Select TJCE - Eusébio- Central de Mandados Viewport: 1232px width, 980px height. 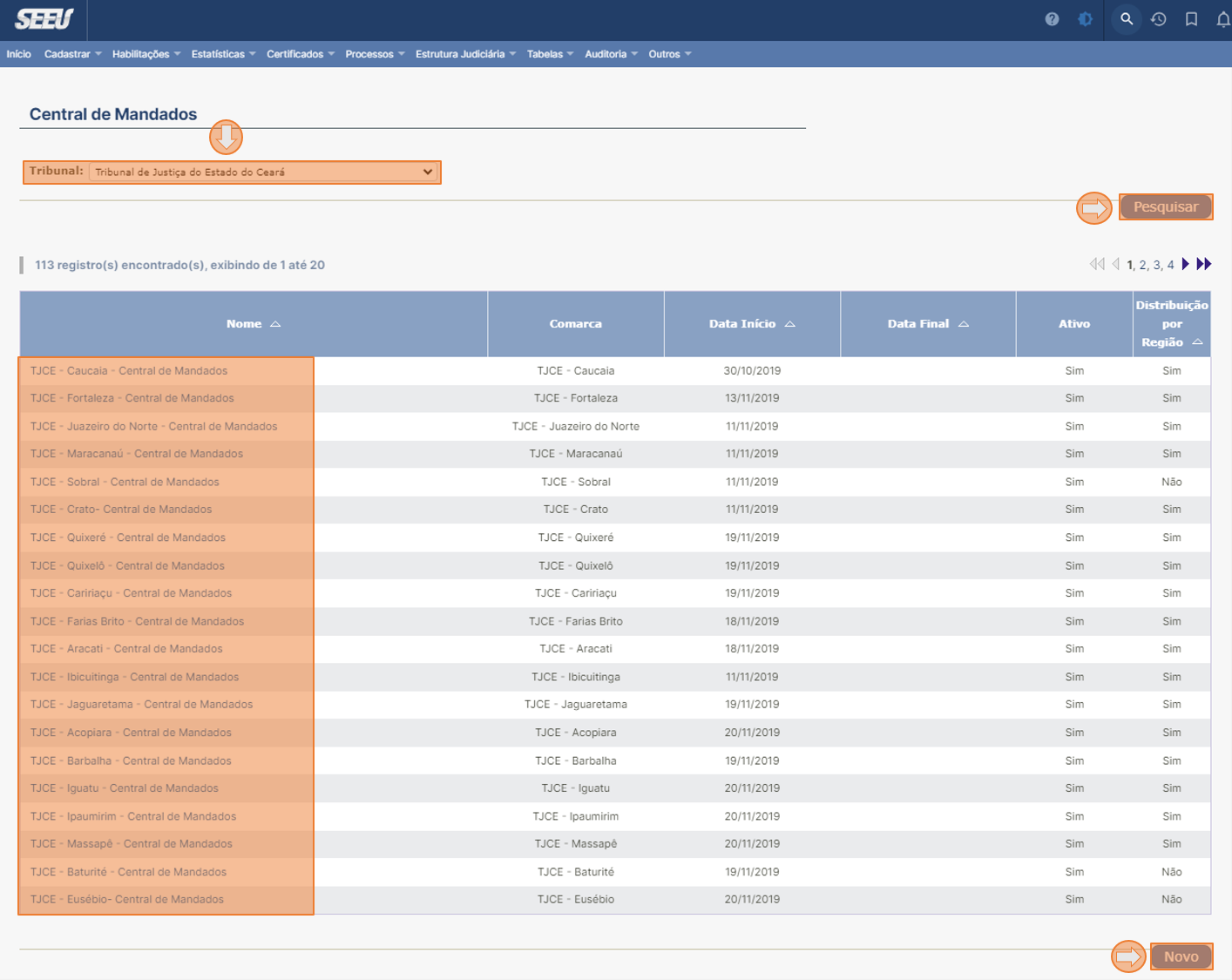pyautogui.click(x=127, y=900)
